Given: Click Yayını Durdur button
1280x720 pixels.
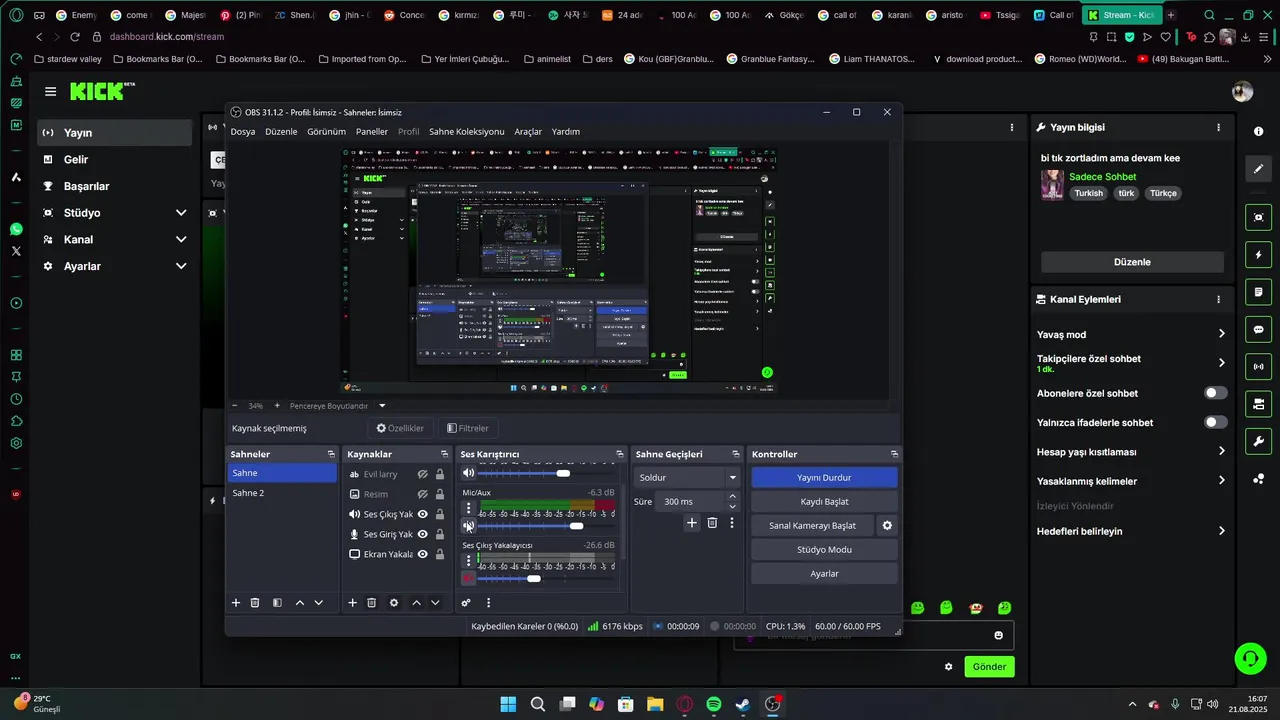Looking at the screenshot, I should 824,478.
